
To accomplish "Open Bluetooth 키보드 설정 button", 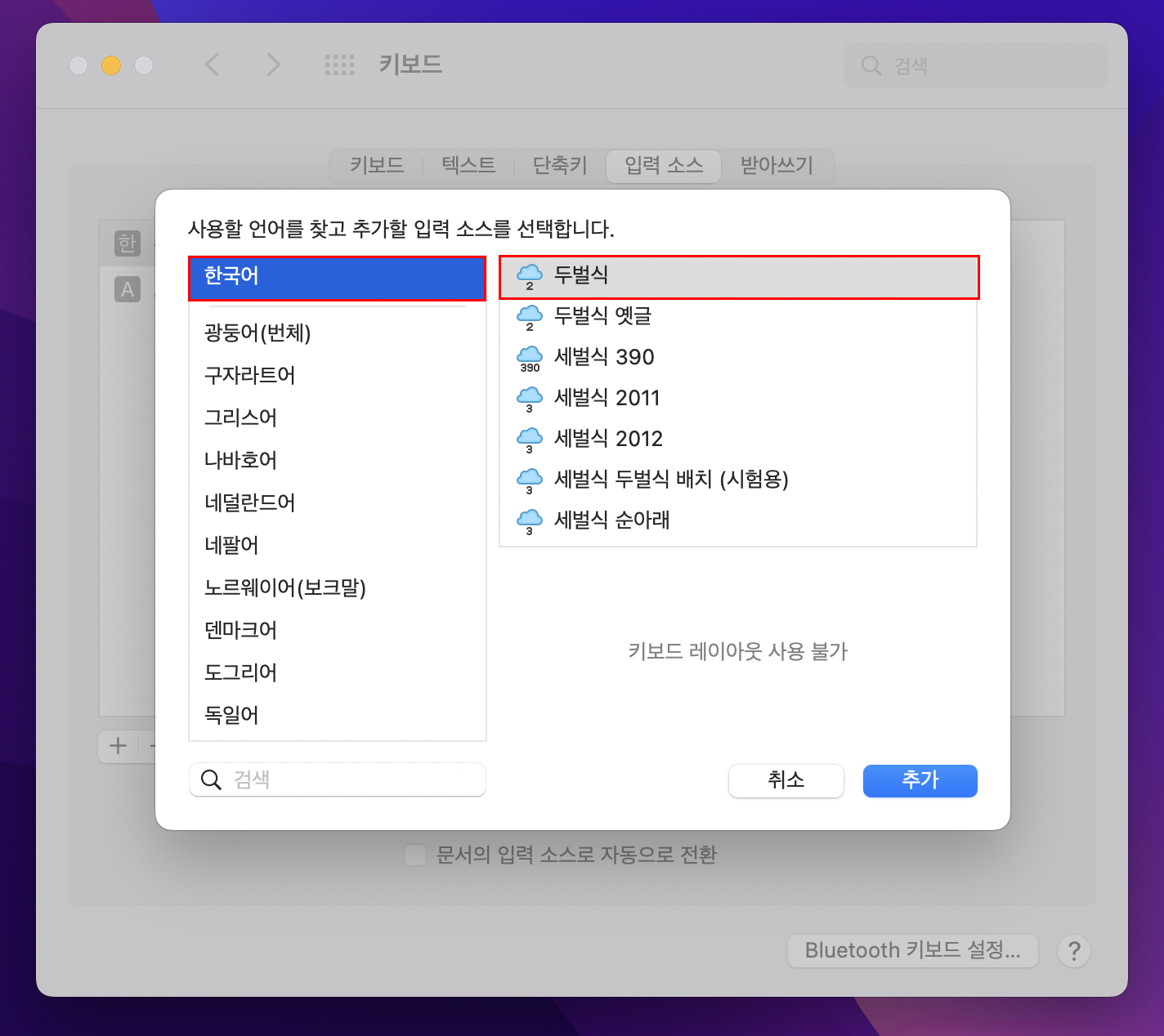I will (x=913, y=951).
